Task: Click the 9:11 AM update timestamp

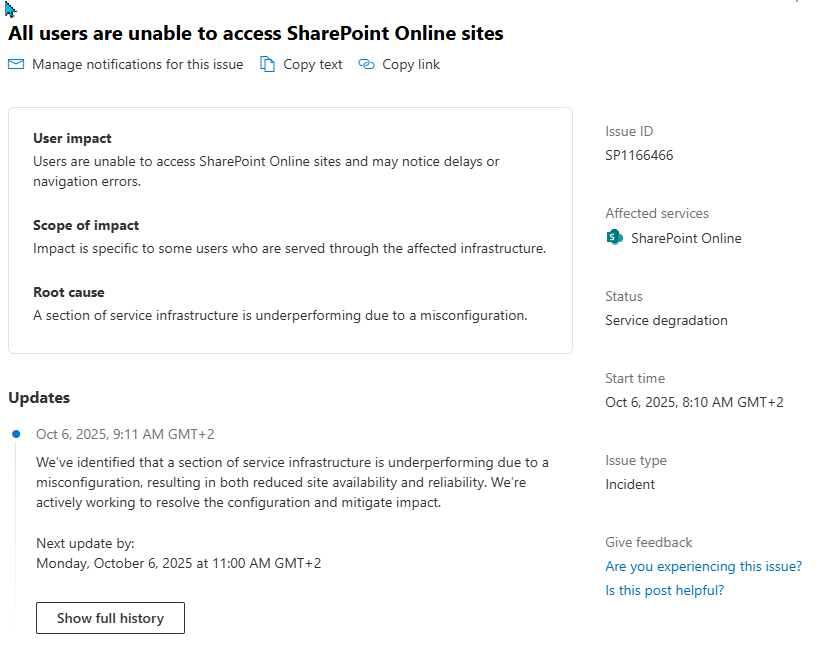Action: [125, 434]
